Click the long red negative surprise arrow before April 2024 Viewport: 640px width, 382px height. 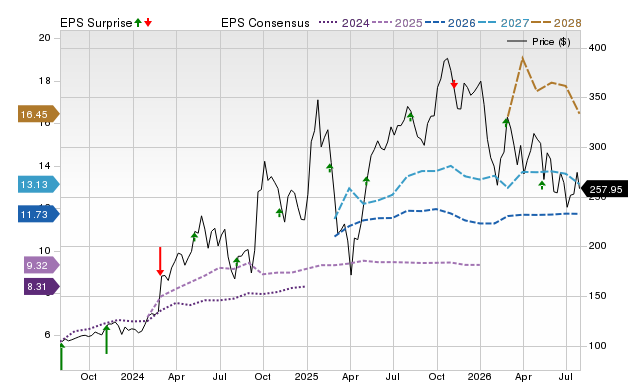tap(160, 261)
